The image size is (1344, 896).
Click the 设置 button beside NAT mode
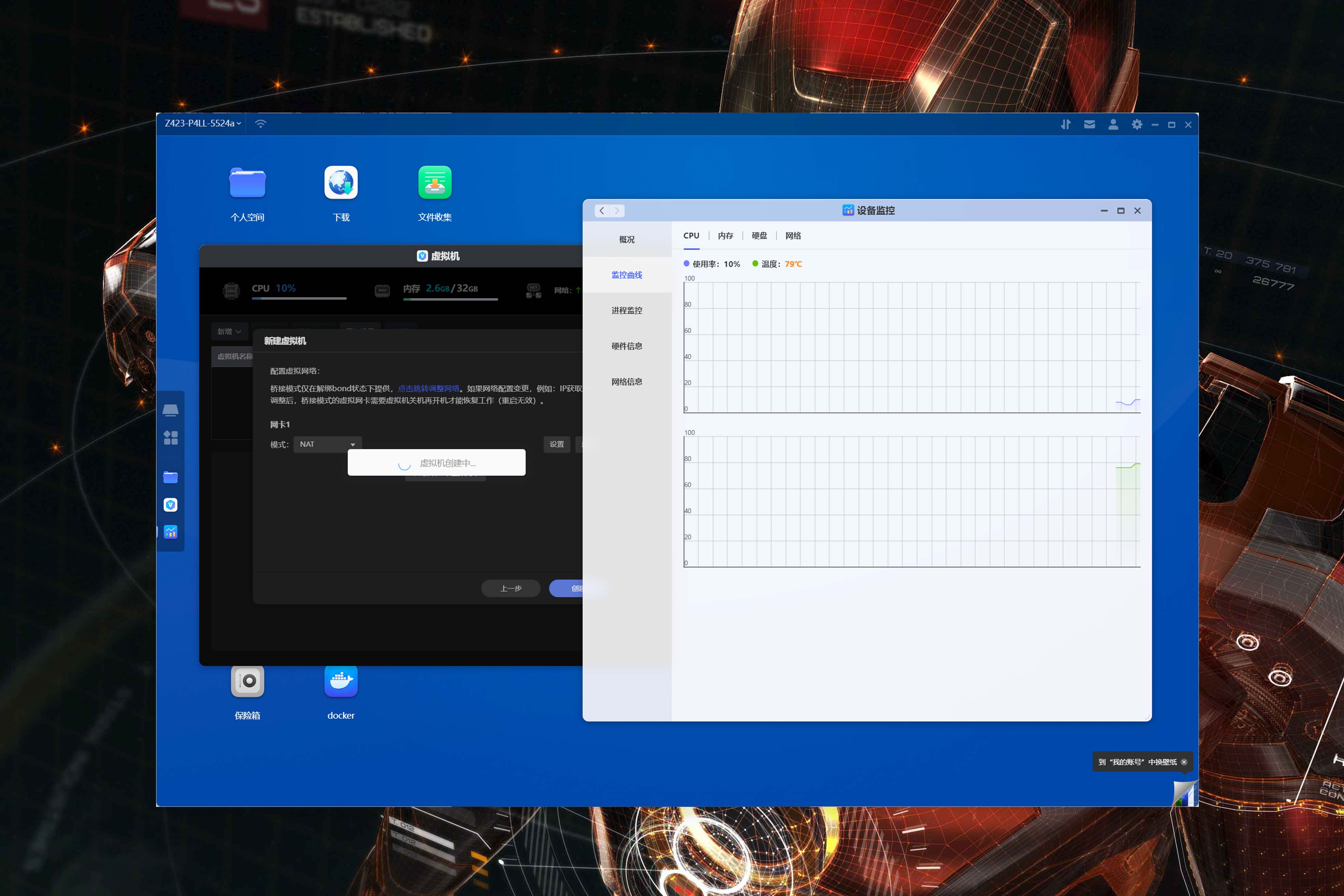coord(557,444)
